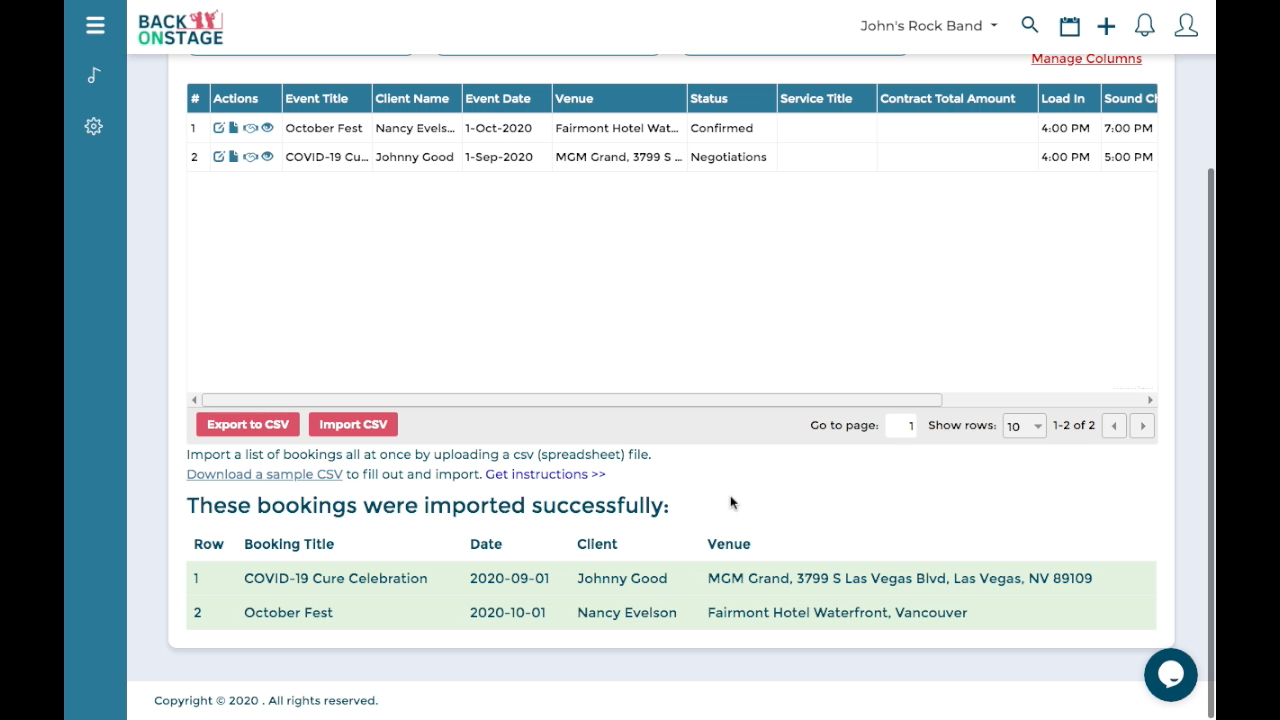Select the Confirmed status cell
The width and height of the screenshot is (1280, 720).
(731, 128)
